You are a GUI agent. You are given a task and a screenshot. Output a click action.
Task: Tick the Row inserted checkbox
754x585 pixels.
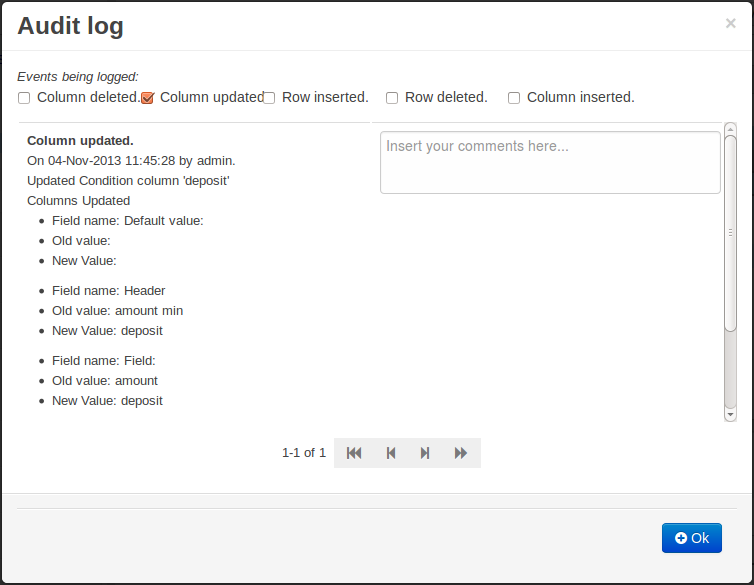point(269,98)
